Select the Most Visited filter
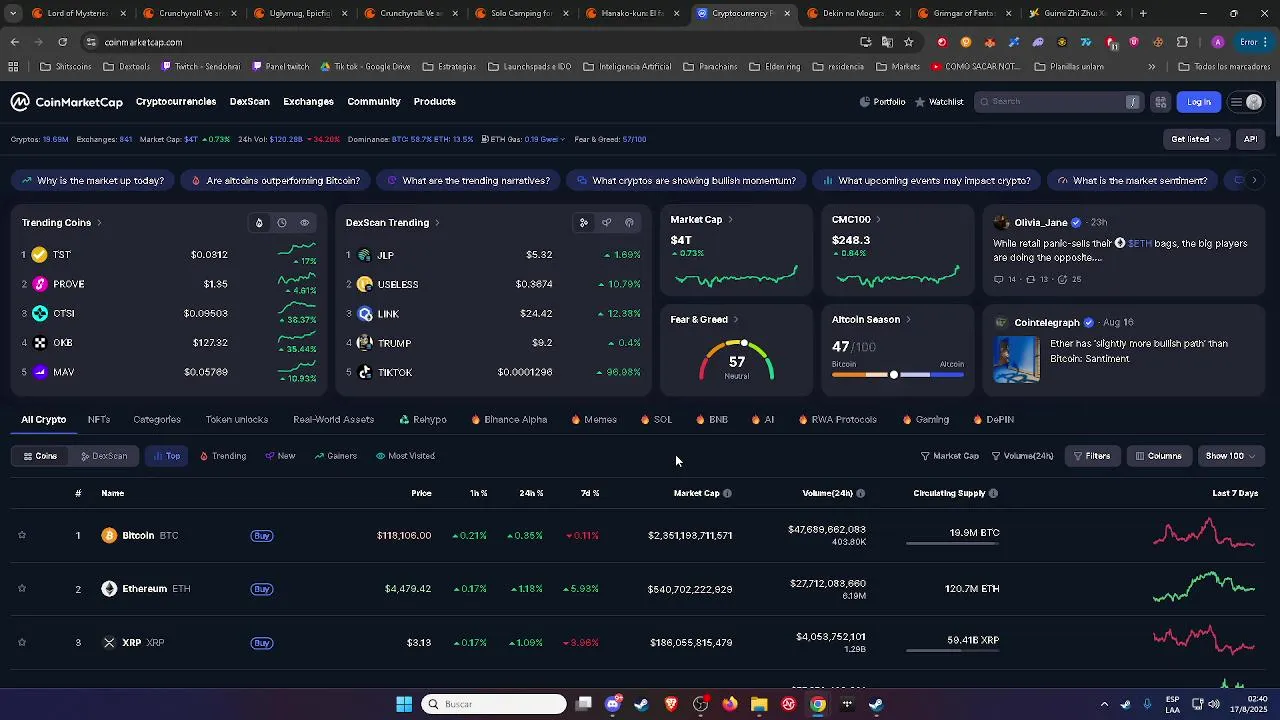Screen dimensions: 1280x720 click(x=405, y=456)
